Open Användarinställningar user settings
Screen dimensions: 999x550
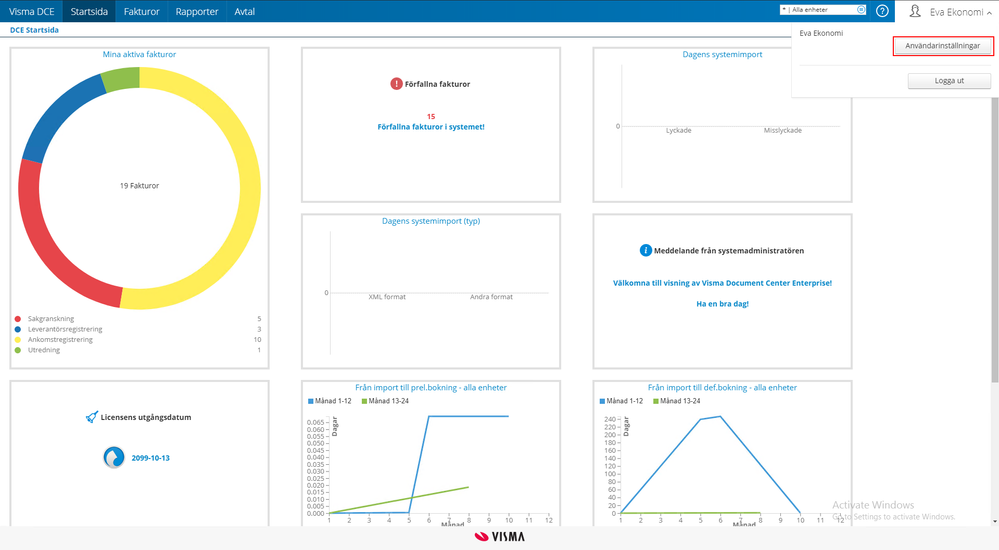[943, 46]
